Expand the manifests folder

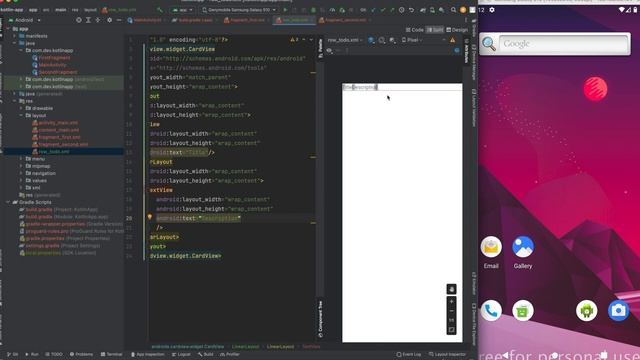point(15,36)
